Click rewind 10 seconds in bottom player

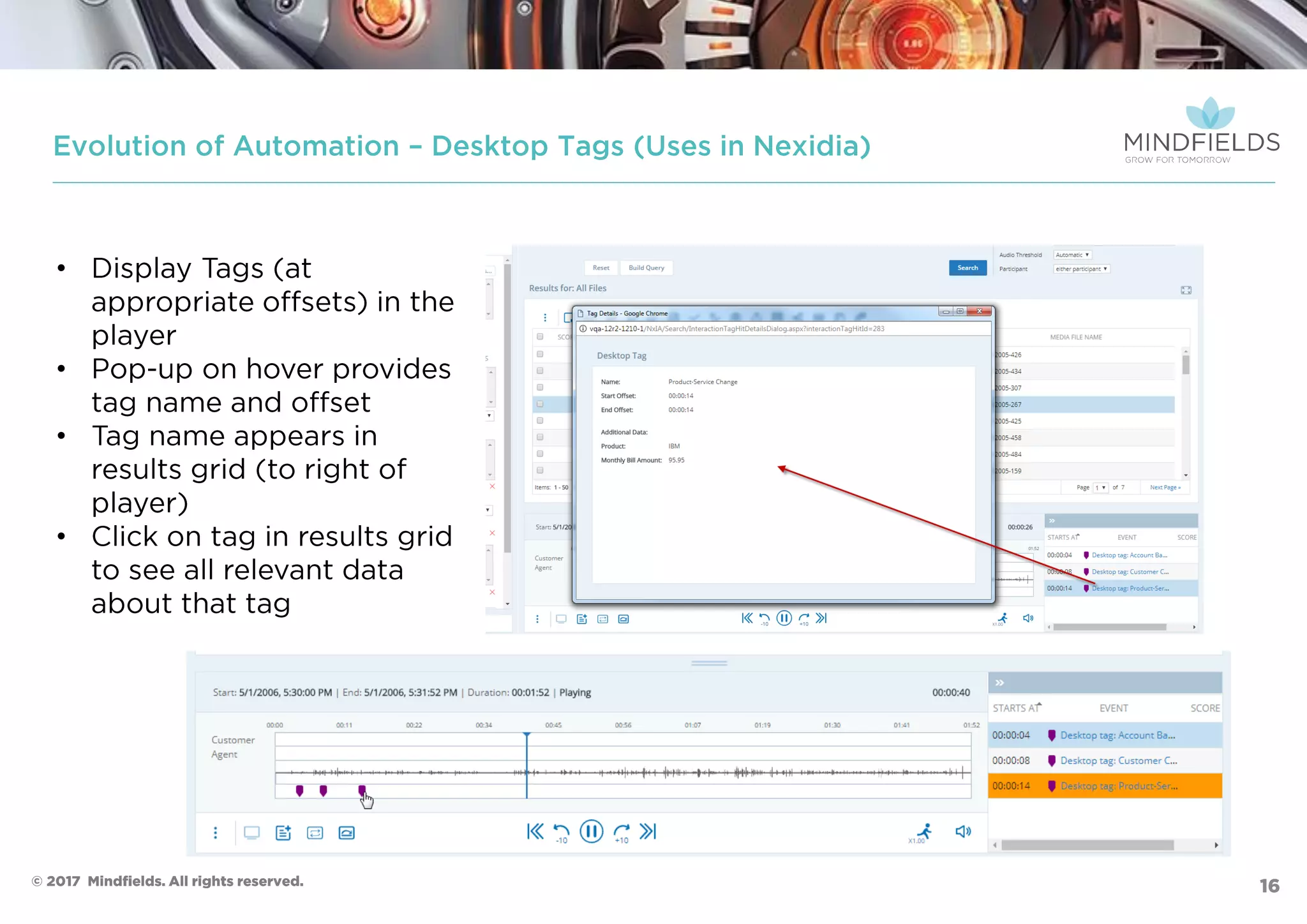pyautogui.click(x=561, y=831)
